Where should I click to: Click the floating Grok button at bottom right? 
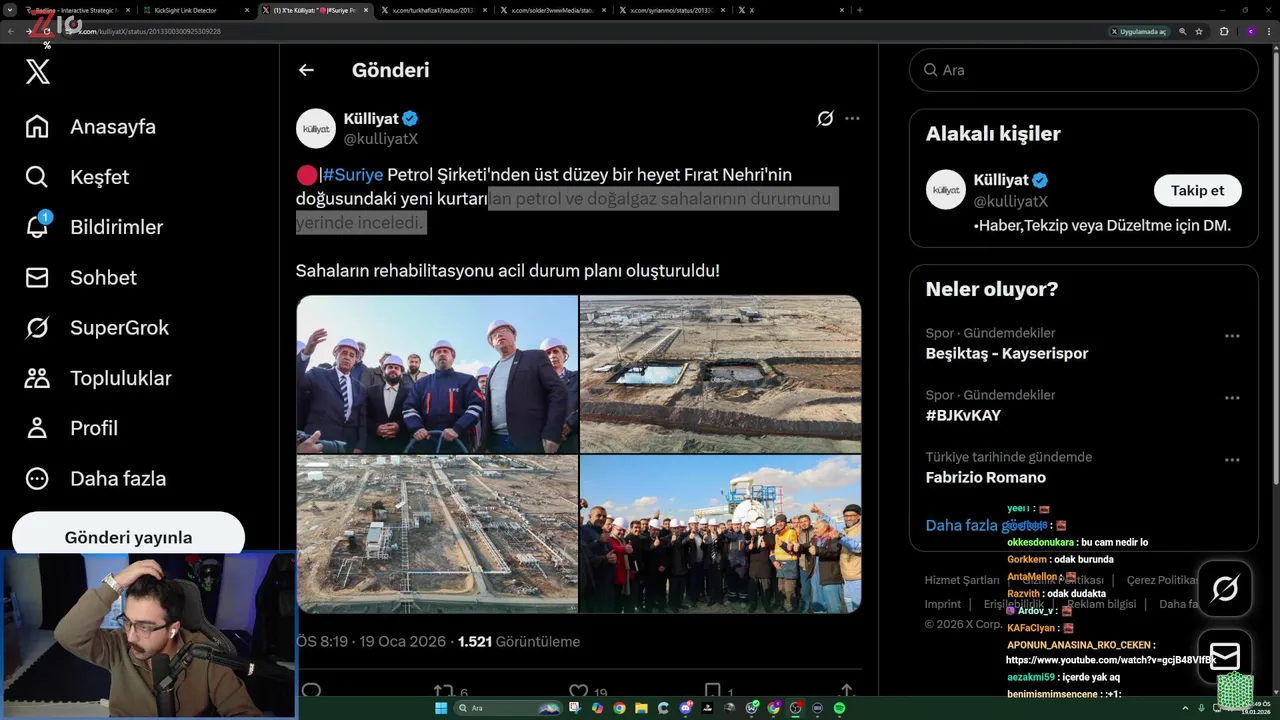1225,589
